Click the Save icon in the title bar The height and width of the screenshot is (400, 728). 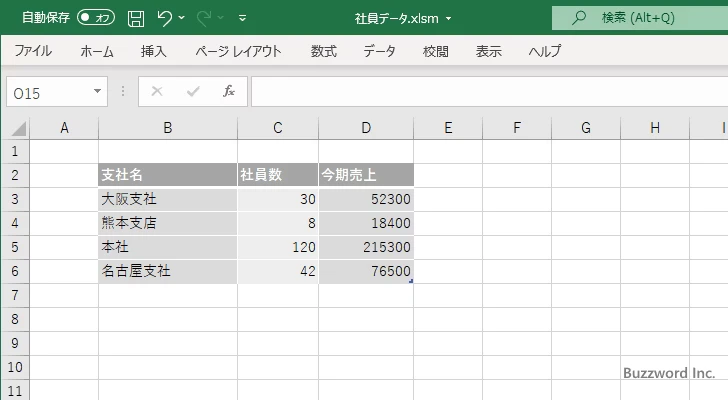(136, 19)
